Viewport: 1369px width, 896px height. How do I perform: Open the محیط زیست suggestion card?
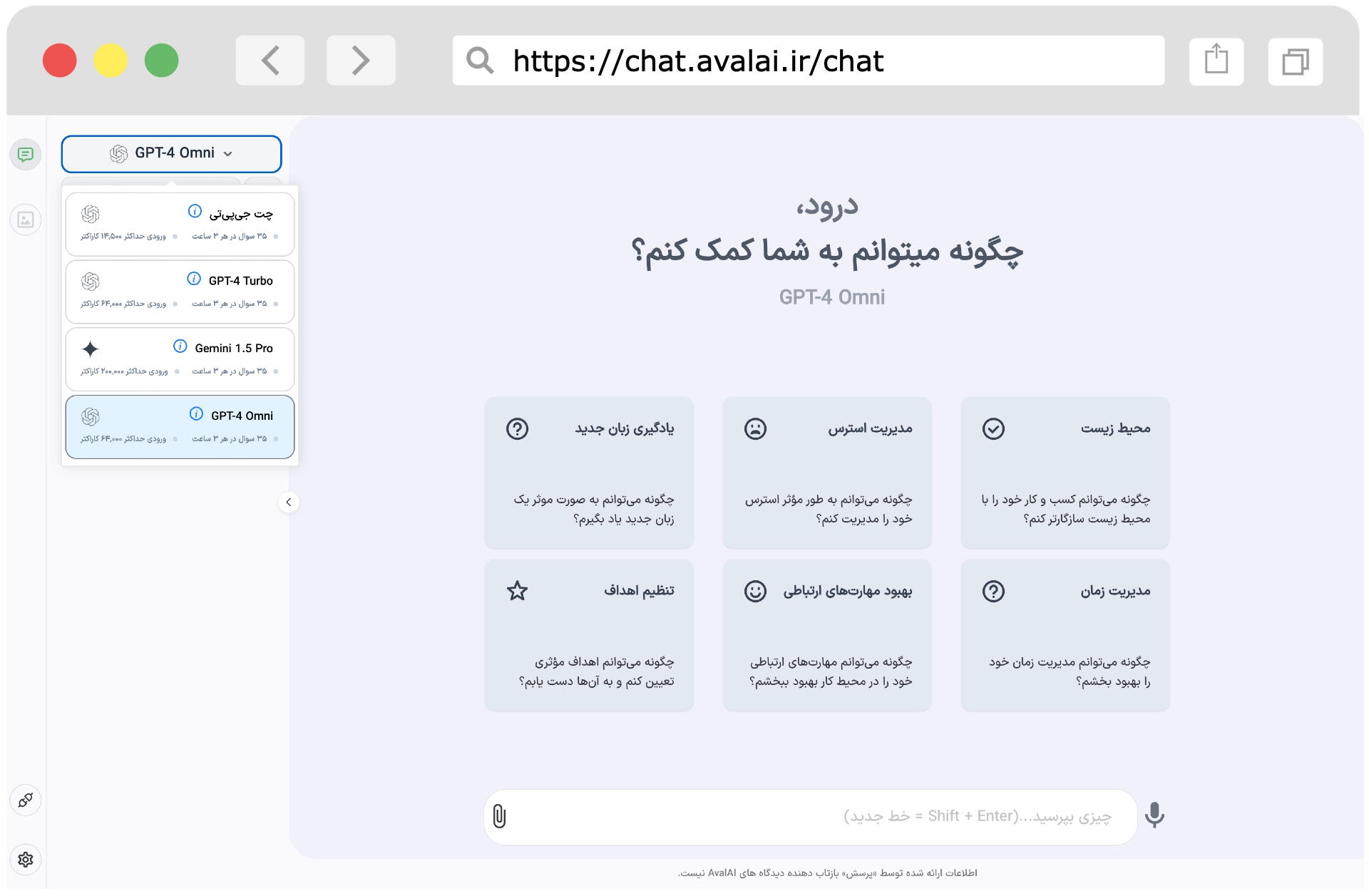pos(1065,473)
